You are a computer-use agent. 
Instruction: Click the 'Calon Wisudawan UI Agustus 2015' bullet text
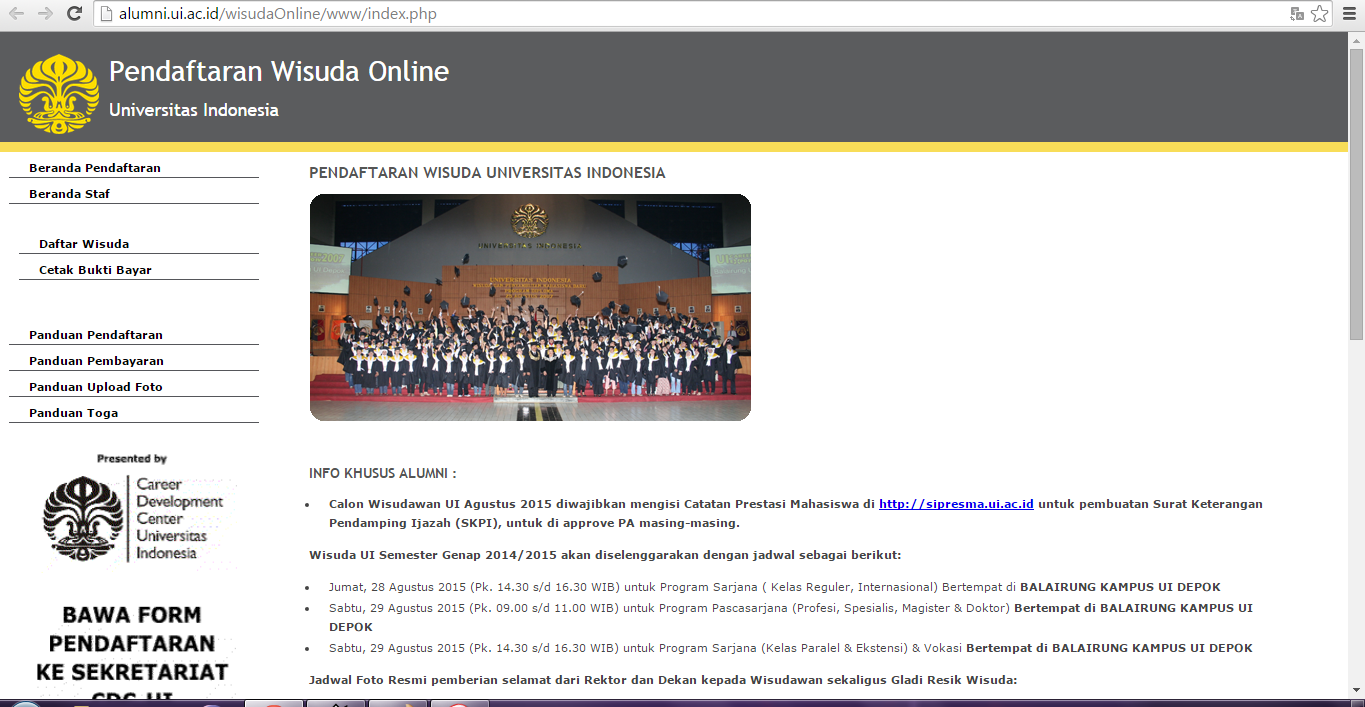click(795, 513)
